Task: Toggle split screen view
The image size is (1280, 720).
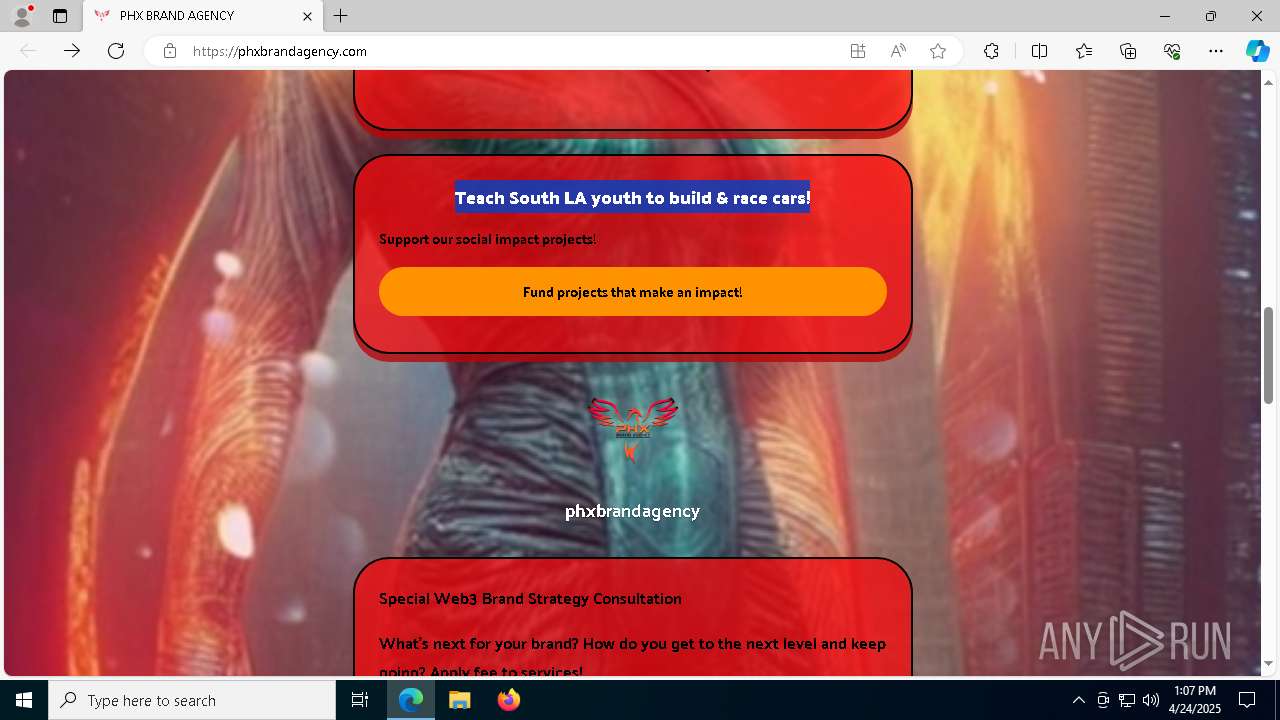Action: click(1039, 51)
